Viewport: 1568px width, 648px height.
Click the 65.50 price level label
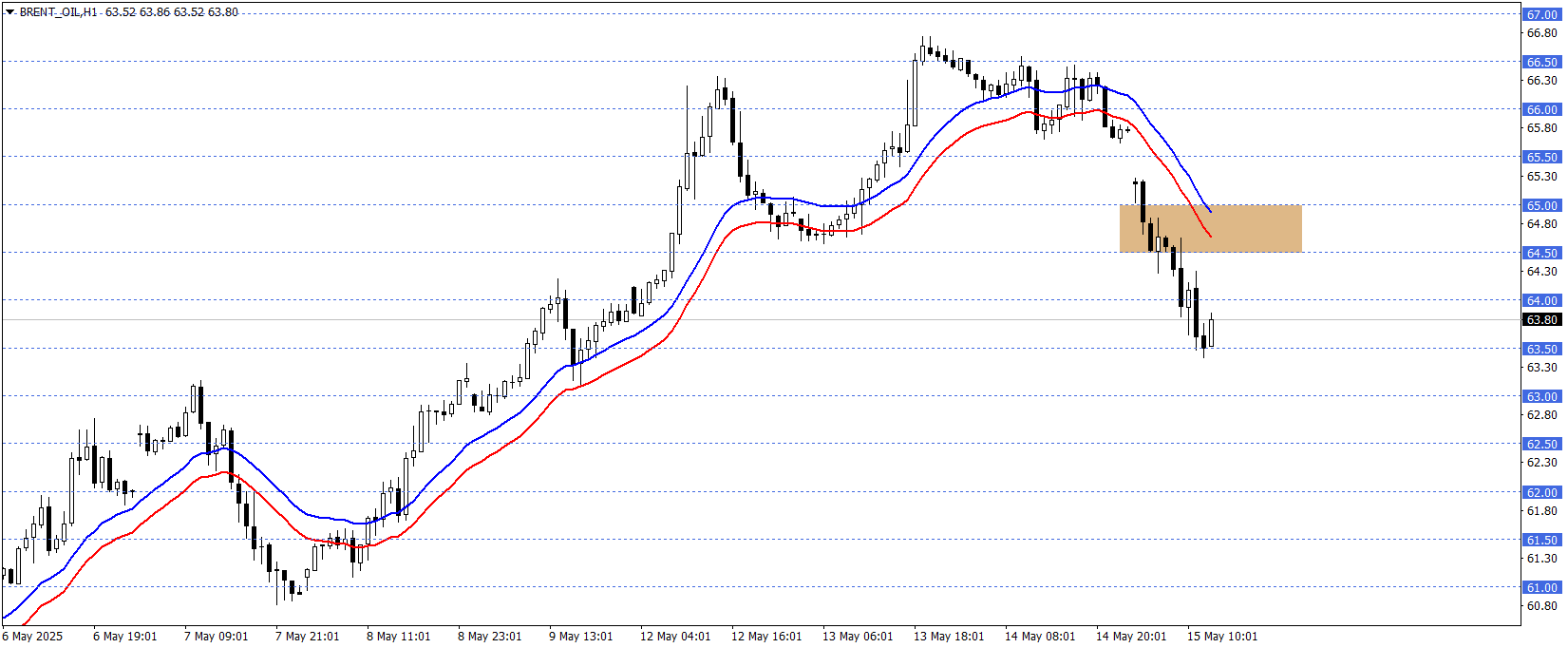(x=1542, y=157)
